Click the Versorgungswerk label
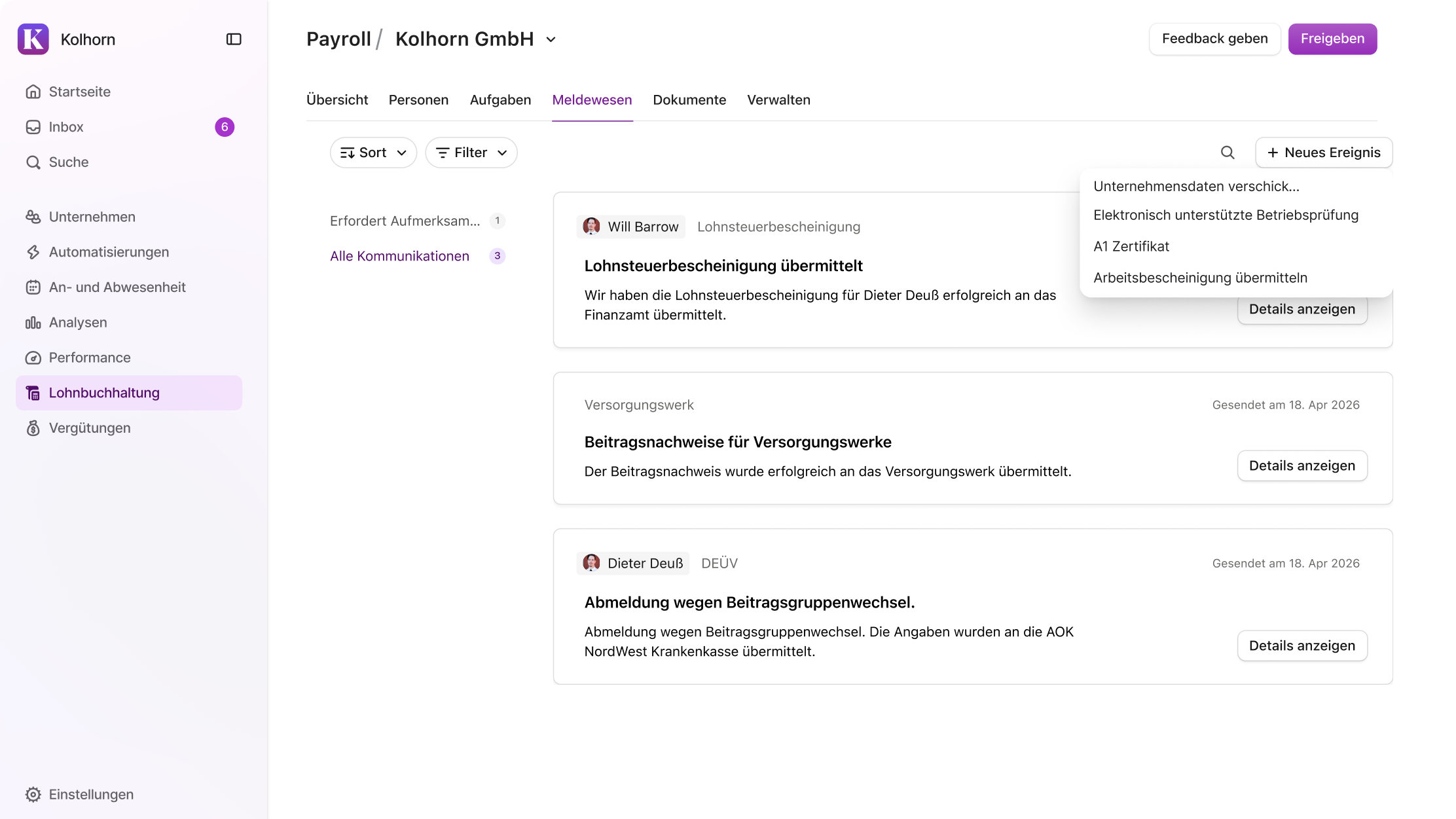 click(639, 405)
